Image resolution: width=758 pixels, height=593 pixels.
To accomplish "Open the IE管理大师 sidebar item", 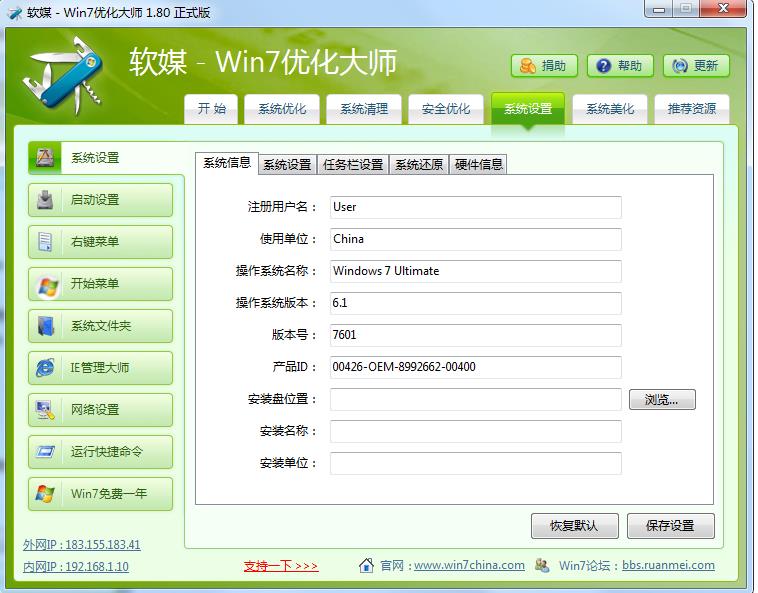I will point(101,368).
